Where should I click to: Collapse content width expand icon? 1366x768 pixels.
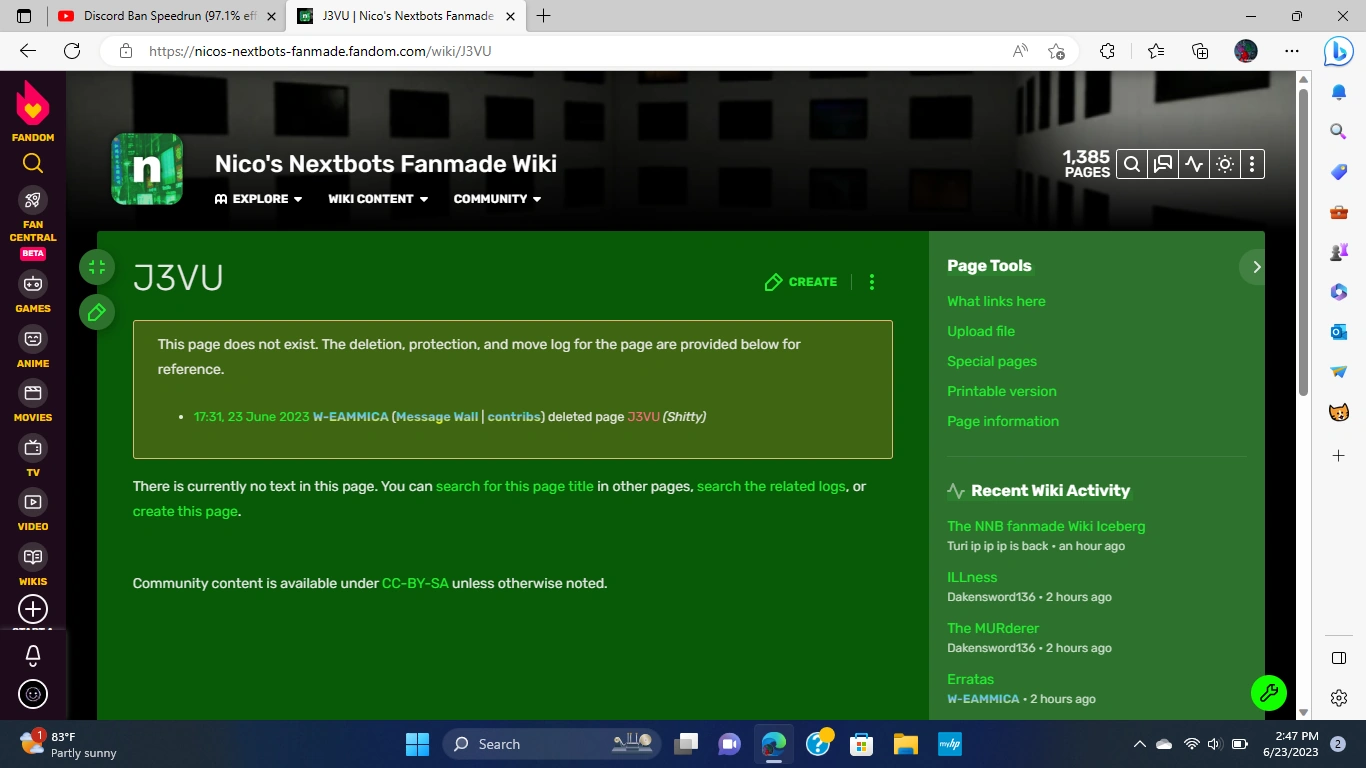click(x=97, y=267)
